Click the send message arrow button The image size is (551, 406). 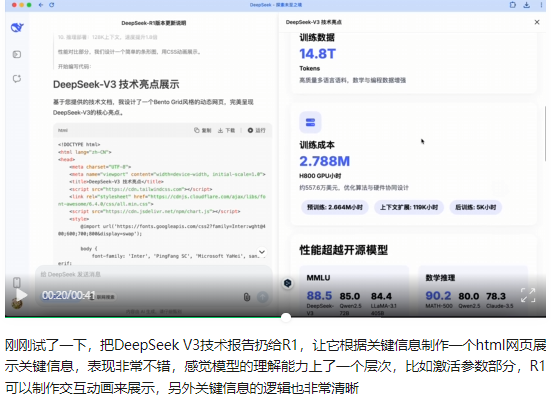262,297
